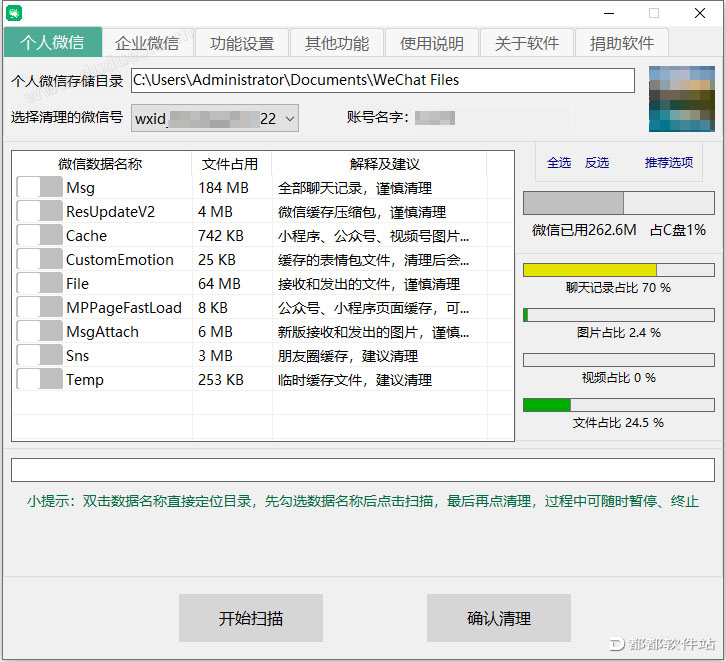The width and height of the screenshot is (726, 662).
Task: Click the 解释及建议 column header
Action: (384, 164)
